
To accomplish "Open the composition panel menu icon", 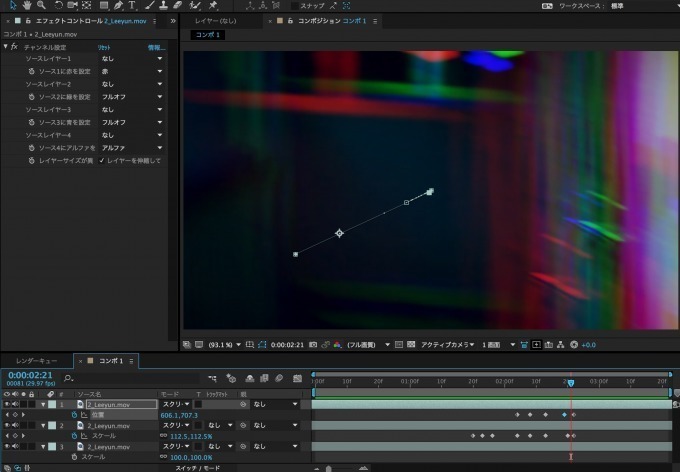I will [375, 21].
